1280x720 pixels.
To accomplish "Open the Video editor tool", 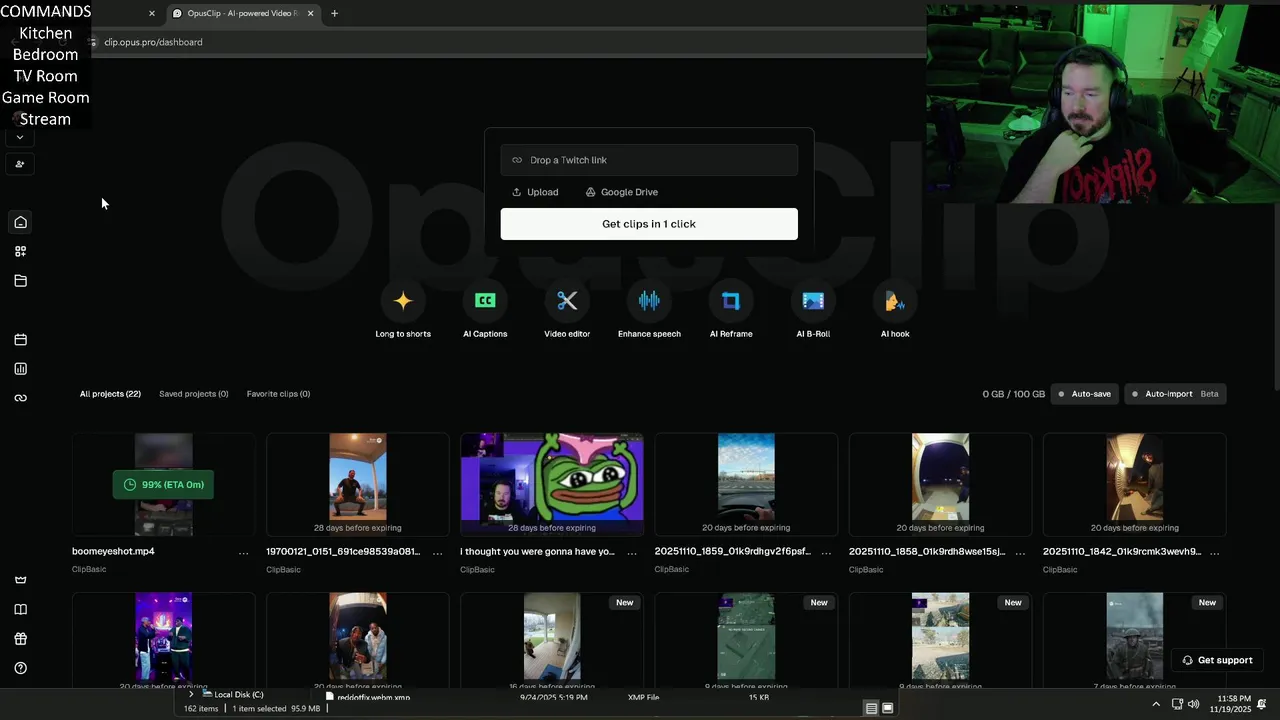I will click(567, 311).
